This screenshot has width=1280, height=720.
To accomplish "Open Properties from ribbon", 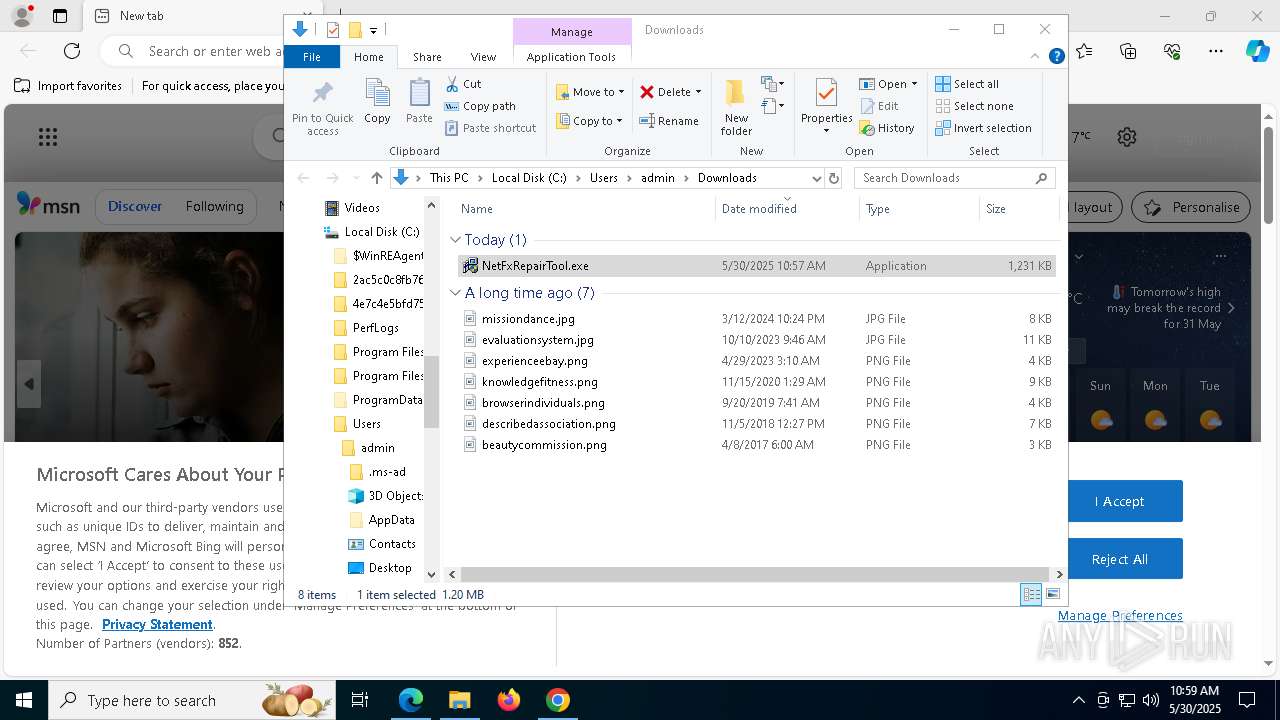I will tap(826, 107).
